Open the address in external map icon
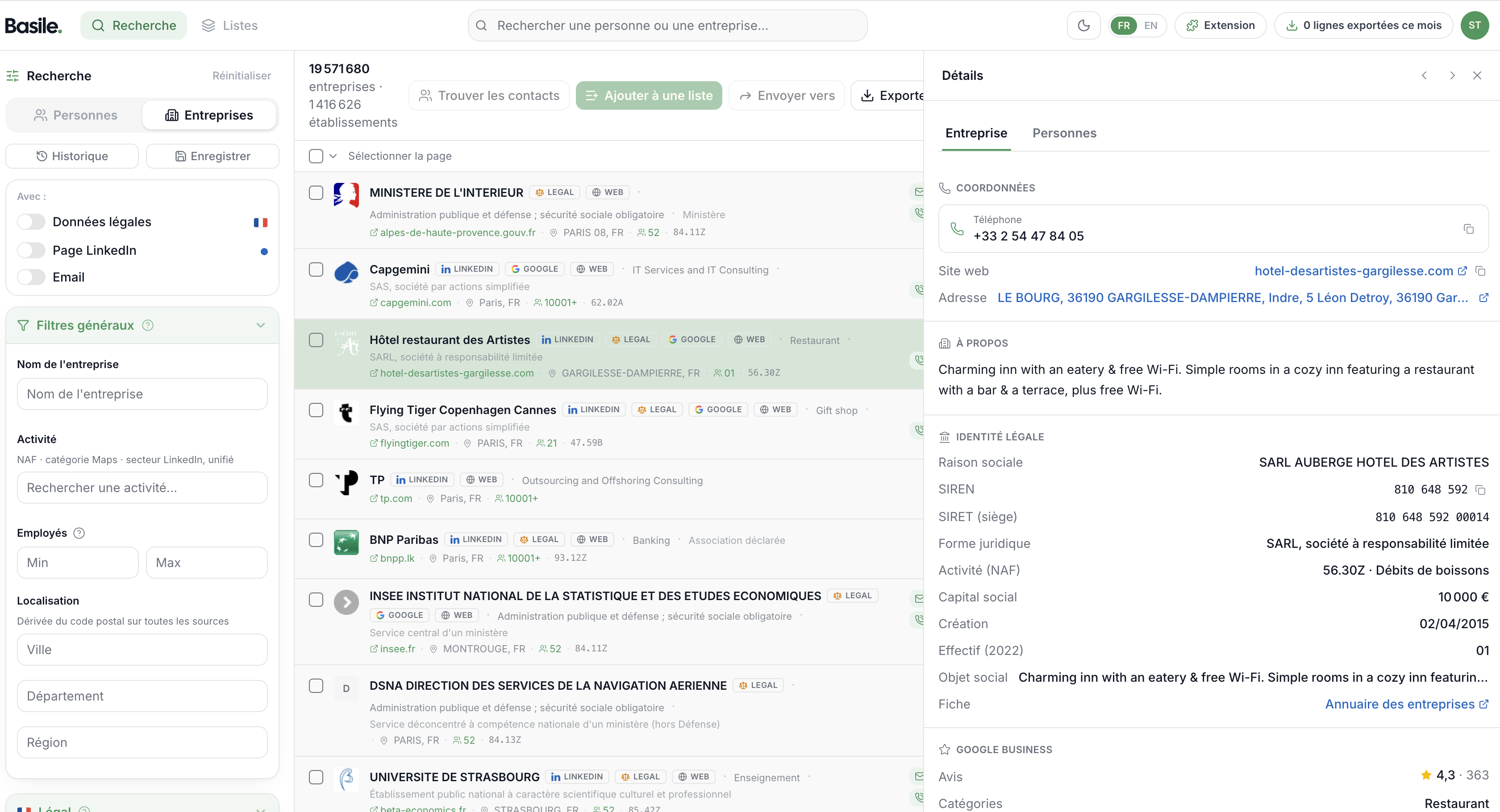The width and height of the screenshot is (1500, 812). tap(1483, 298)
